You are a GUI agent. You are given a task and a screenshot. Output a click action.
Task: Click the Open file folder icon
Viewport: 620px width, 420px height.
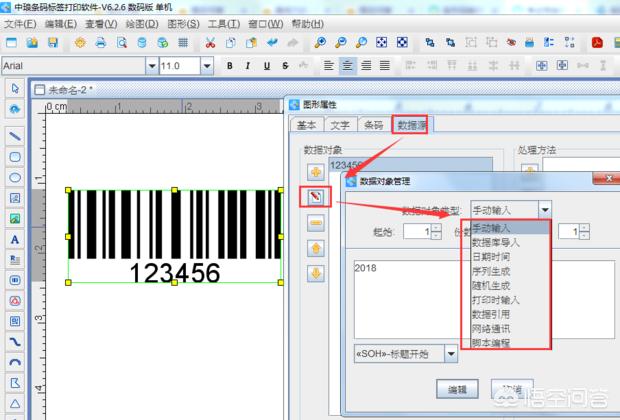coord(32,42)
